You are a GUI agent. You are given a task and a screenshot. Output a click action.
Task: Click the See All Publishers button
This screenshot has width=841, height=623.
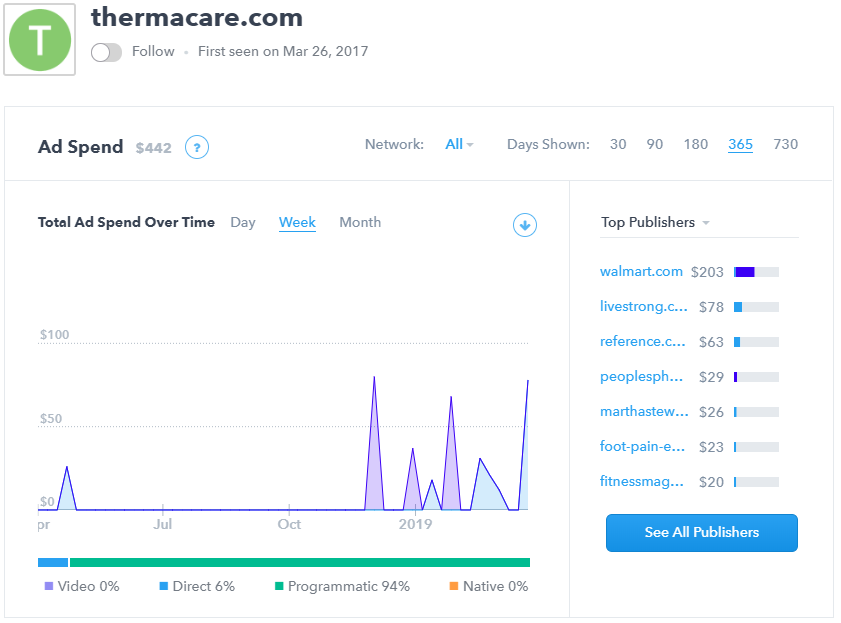pos(701,532)
